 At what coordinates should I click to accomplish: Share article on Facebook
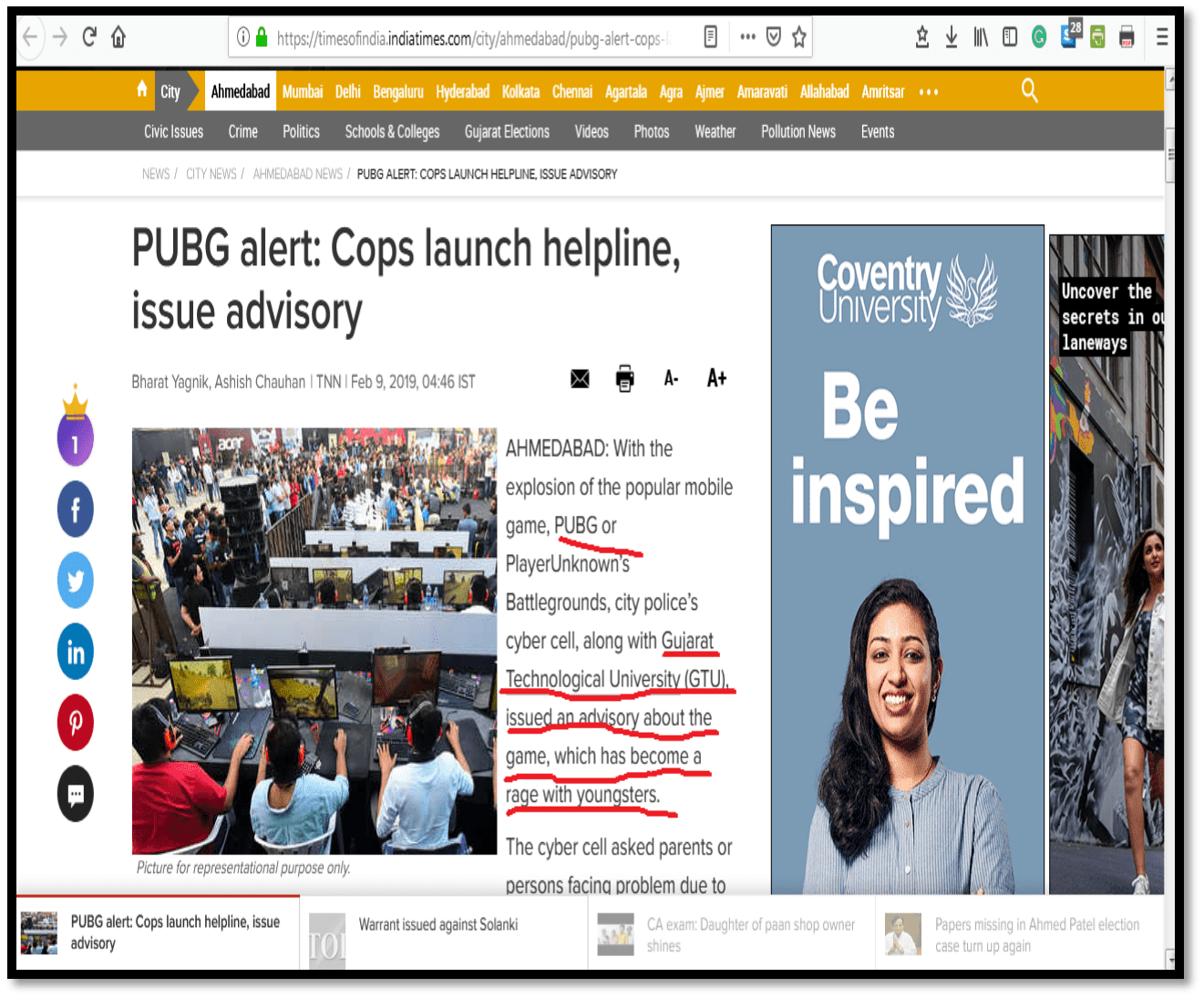pyautogui.click(x=76, y=509)
